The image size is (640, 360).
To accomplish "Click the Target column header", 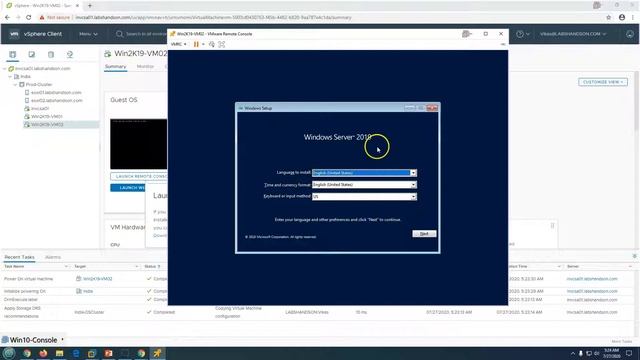I will click(x=80, y=267).
